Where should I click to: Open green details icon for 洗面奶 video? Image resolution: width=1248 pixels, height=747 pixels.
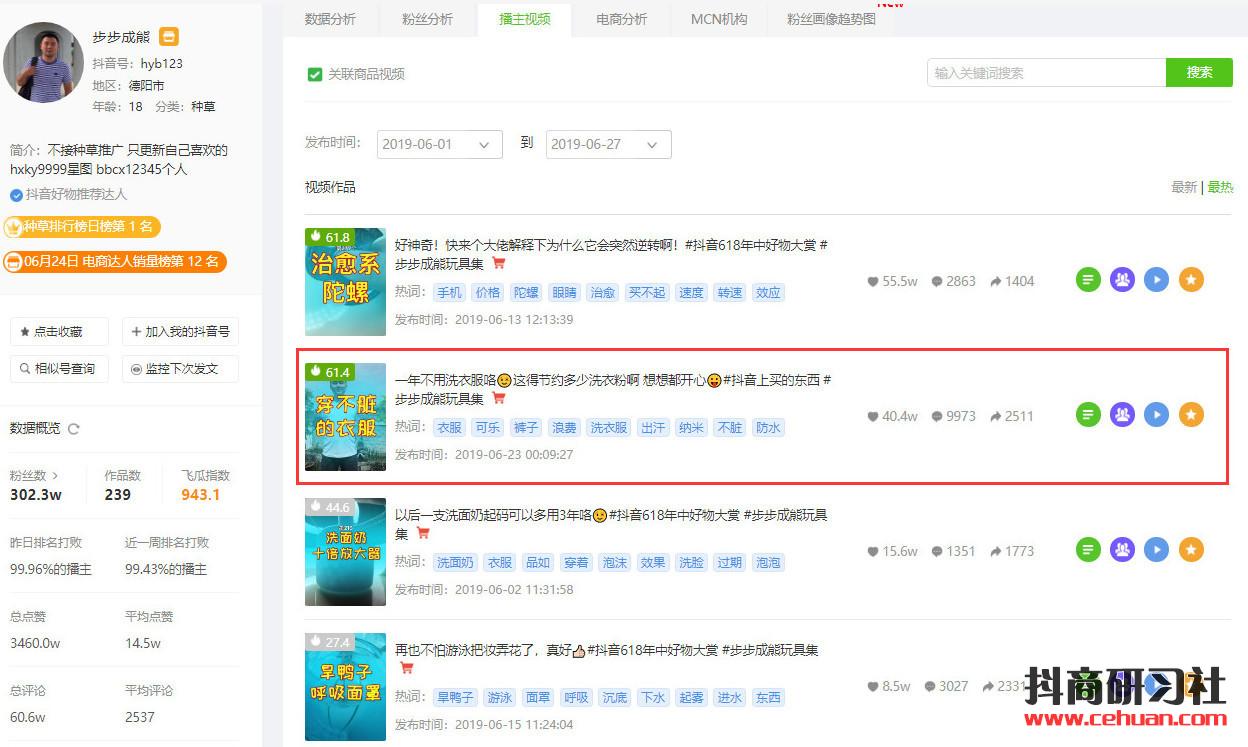(x=1088, y=549)
